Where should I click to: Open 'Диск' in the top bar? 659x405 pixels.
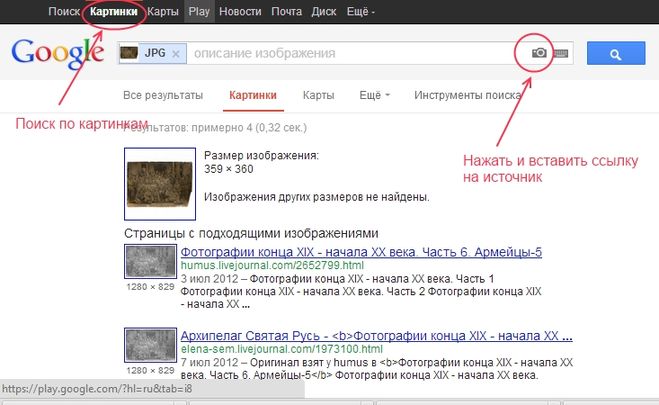(324, 11)
